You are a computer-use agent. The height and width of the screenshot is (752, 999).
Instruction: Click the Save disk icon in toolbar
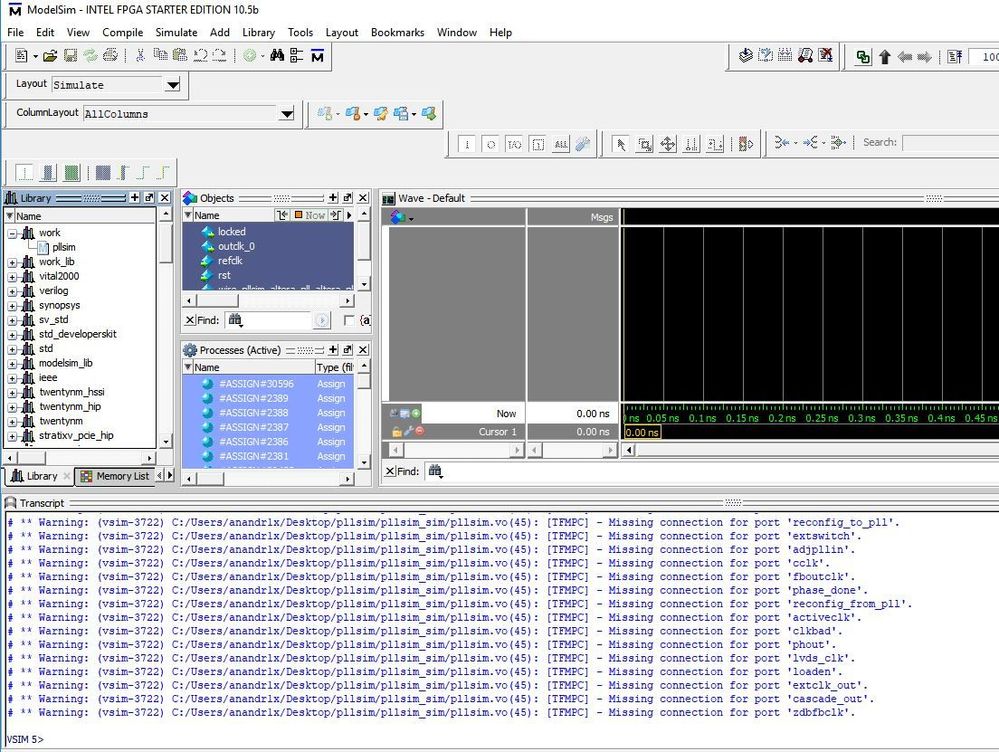pyautogui.click(x=71, y=57)
